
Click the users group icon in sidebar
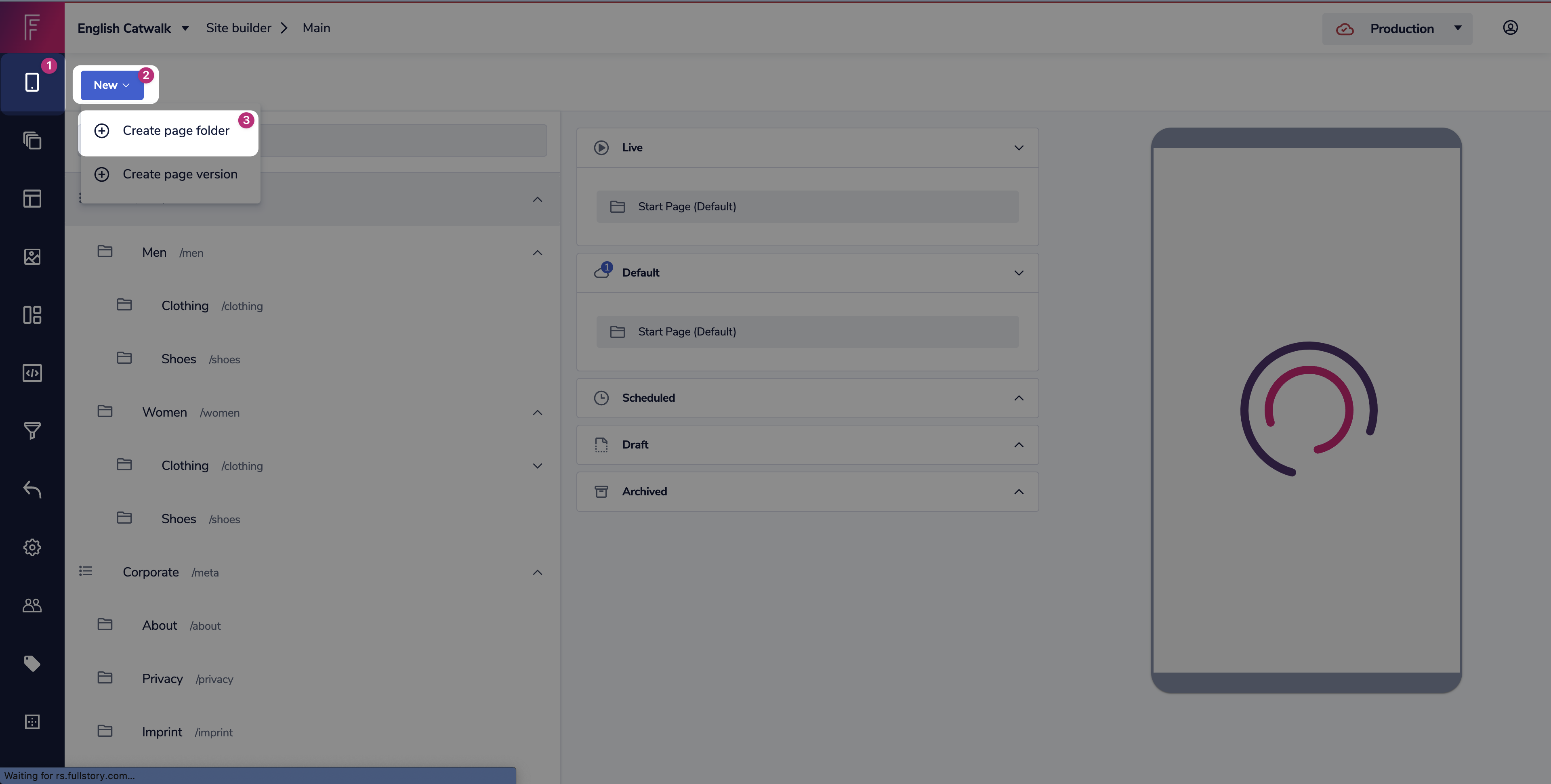tap(32, 605)
